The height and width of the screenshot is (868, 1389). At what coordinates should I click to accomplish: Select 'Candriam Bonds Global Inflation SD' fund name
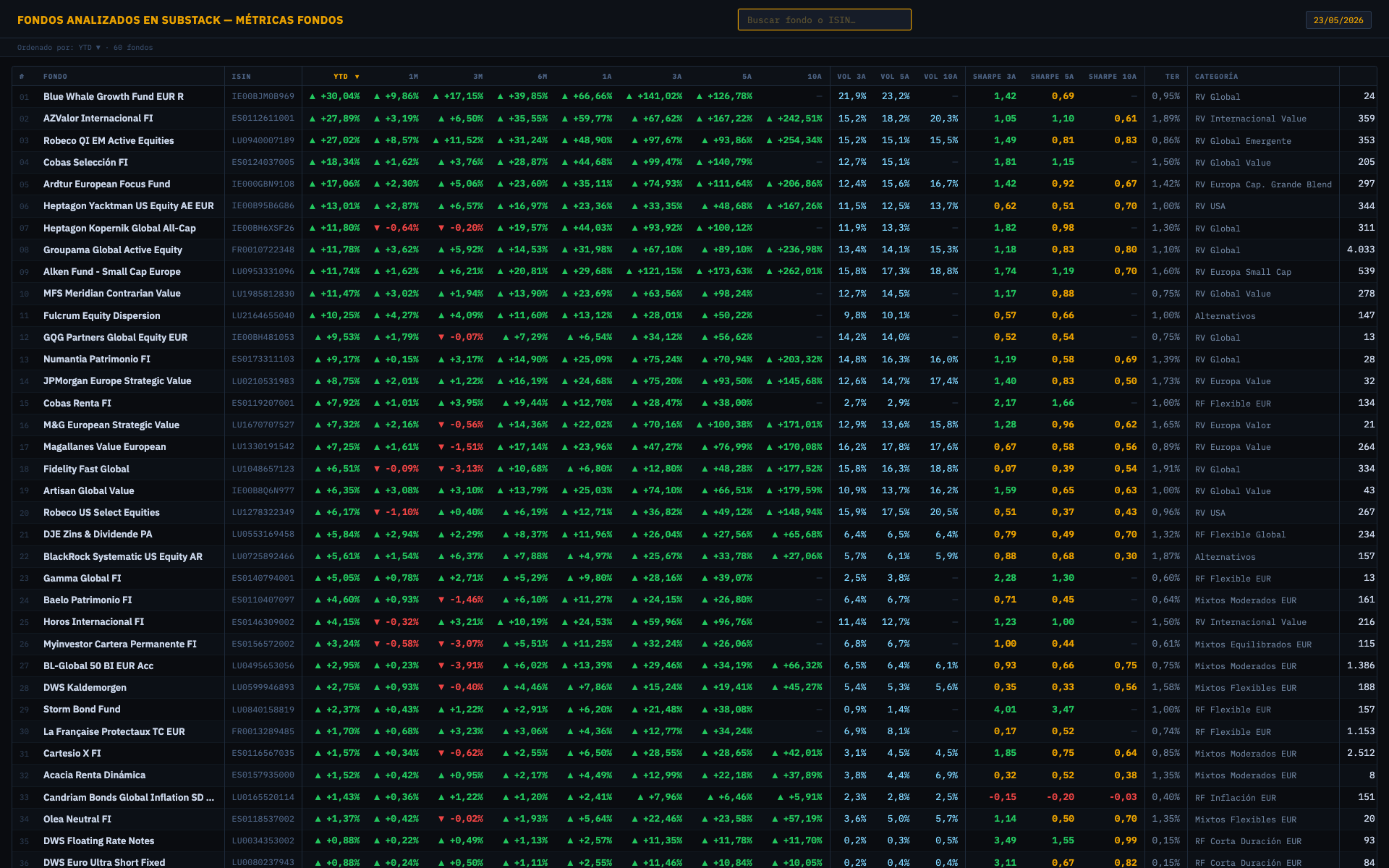129,797
